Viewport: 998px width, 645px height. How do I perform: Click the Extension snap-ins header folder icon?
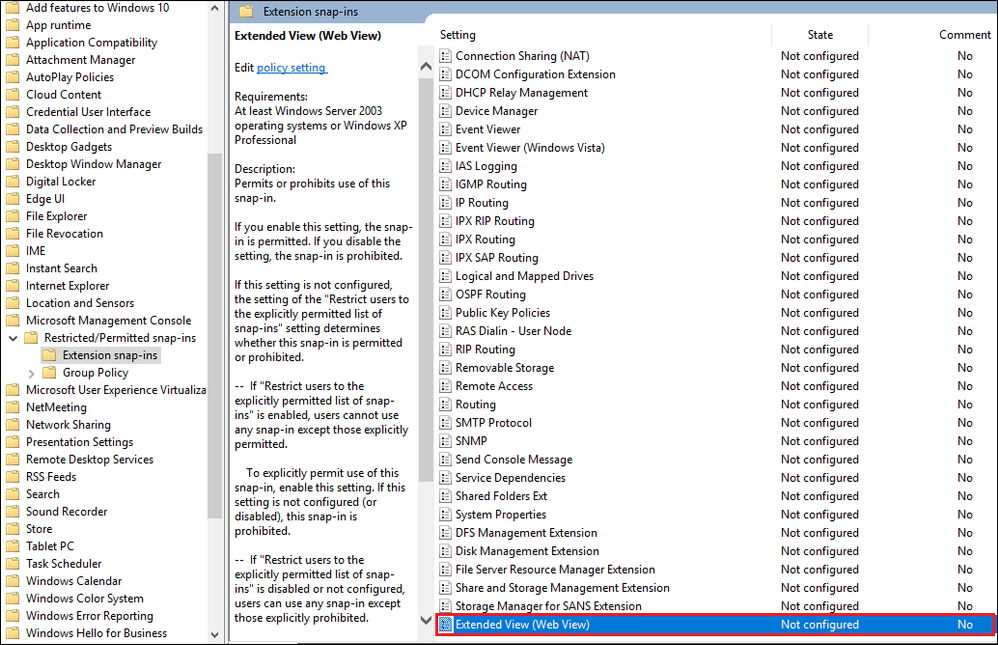(246, 11)
